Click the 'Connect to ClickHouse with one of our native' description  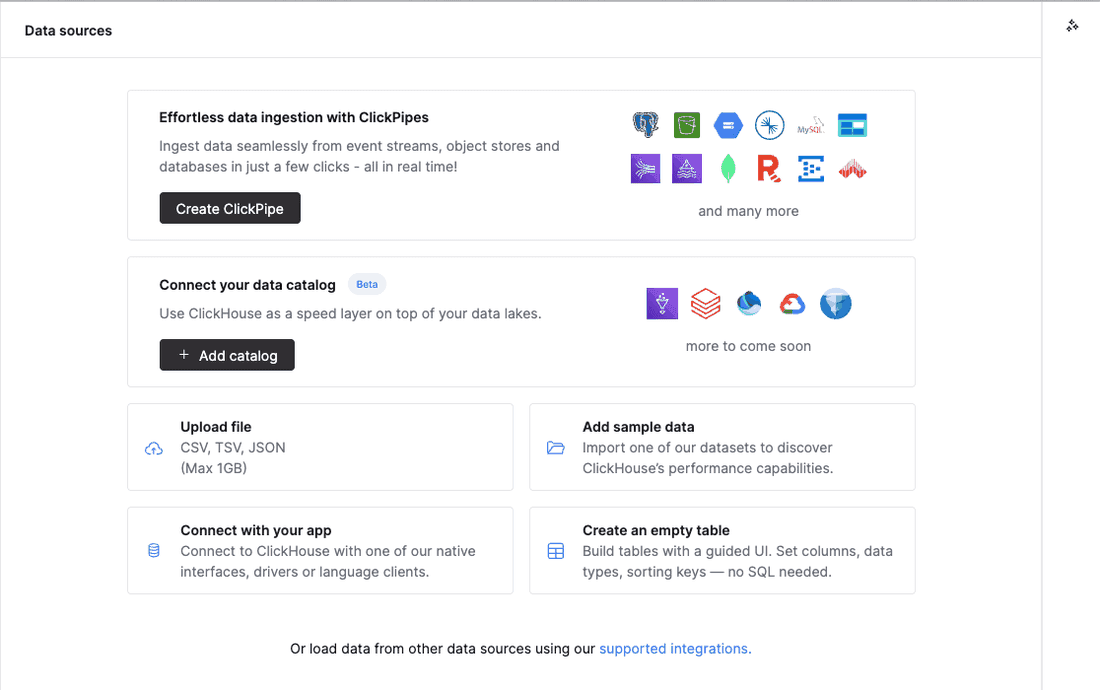328,562
